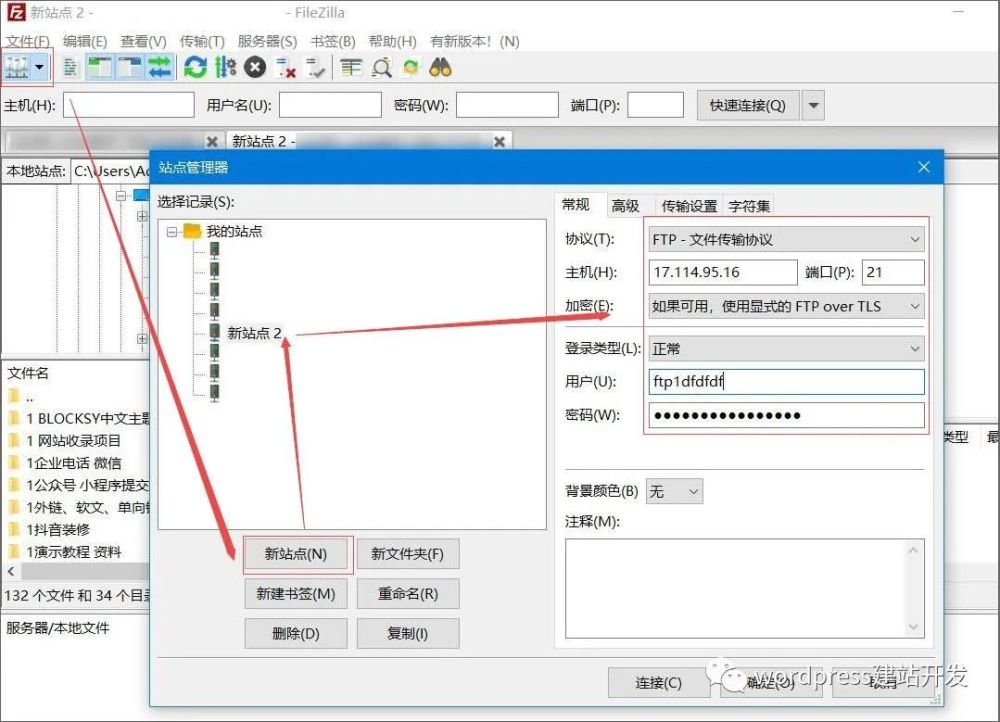Click the 复制(I) button
This screenshot has height=722, width=1000.
[408, 633]
